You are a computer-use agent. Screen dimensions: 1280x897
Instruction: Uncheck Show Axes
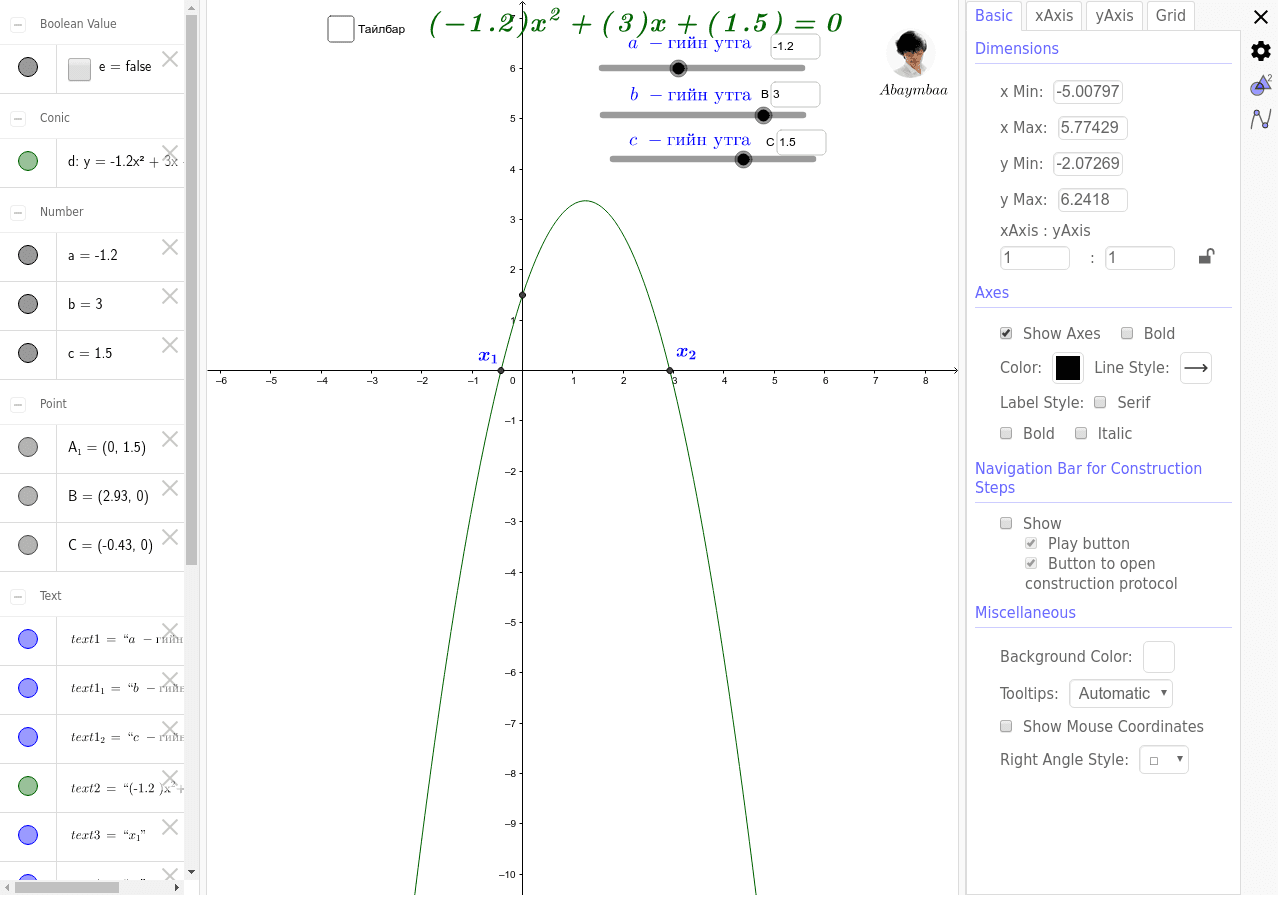coord(1006,333)
